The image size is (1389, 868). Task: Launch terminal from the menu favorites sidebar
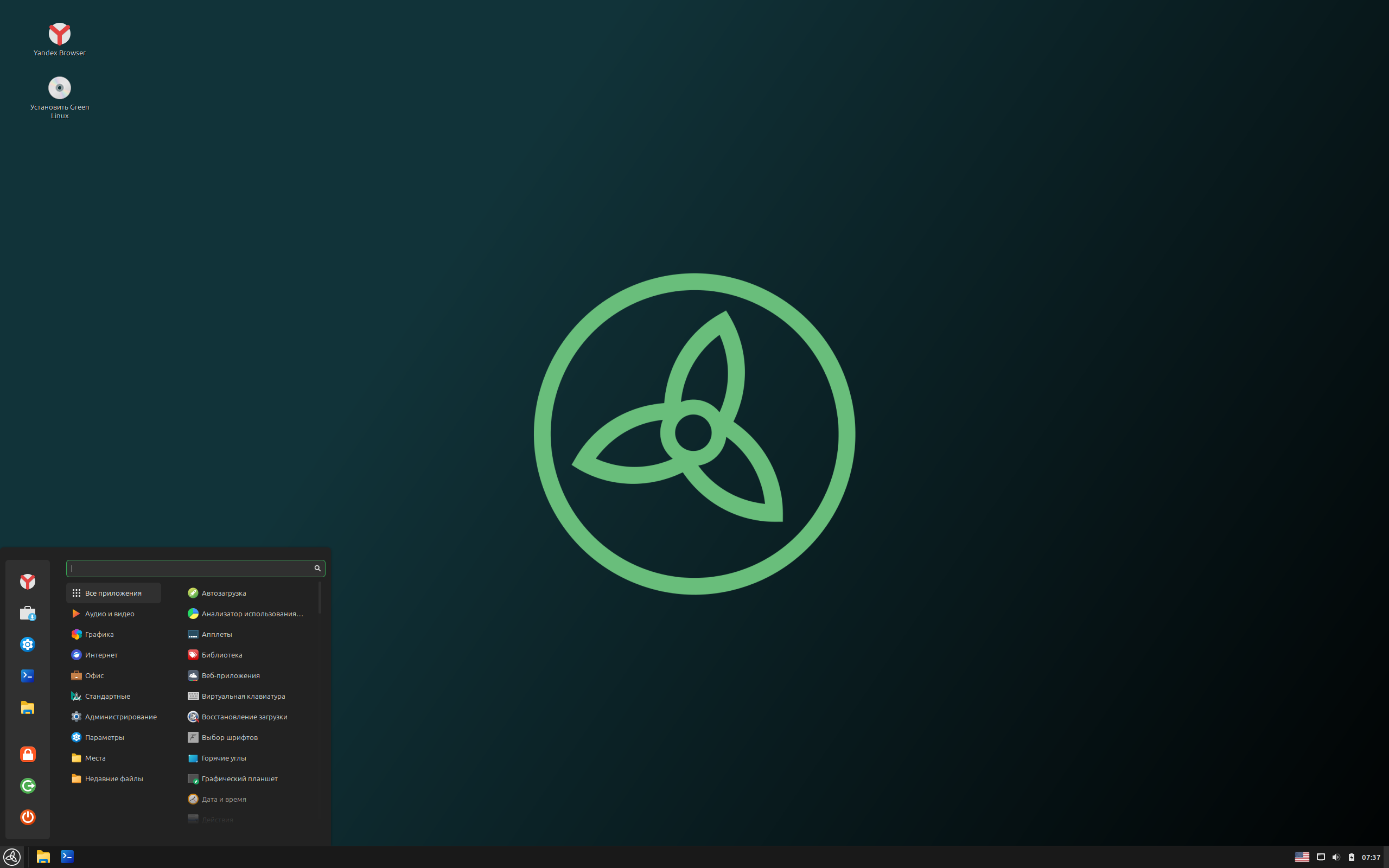pos(28,676)
